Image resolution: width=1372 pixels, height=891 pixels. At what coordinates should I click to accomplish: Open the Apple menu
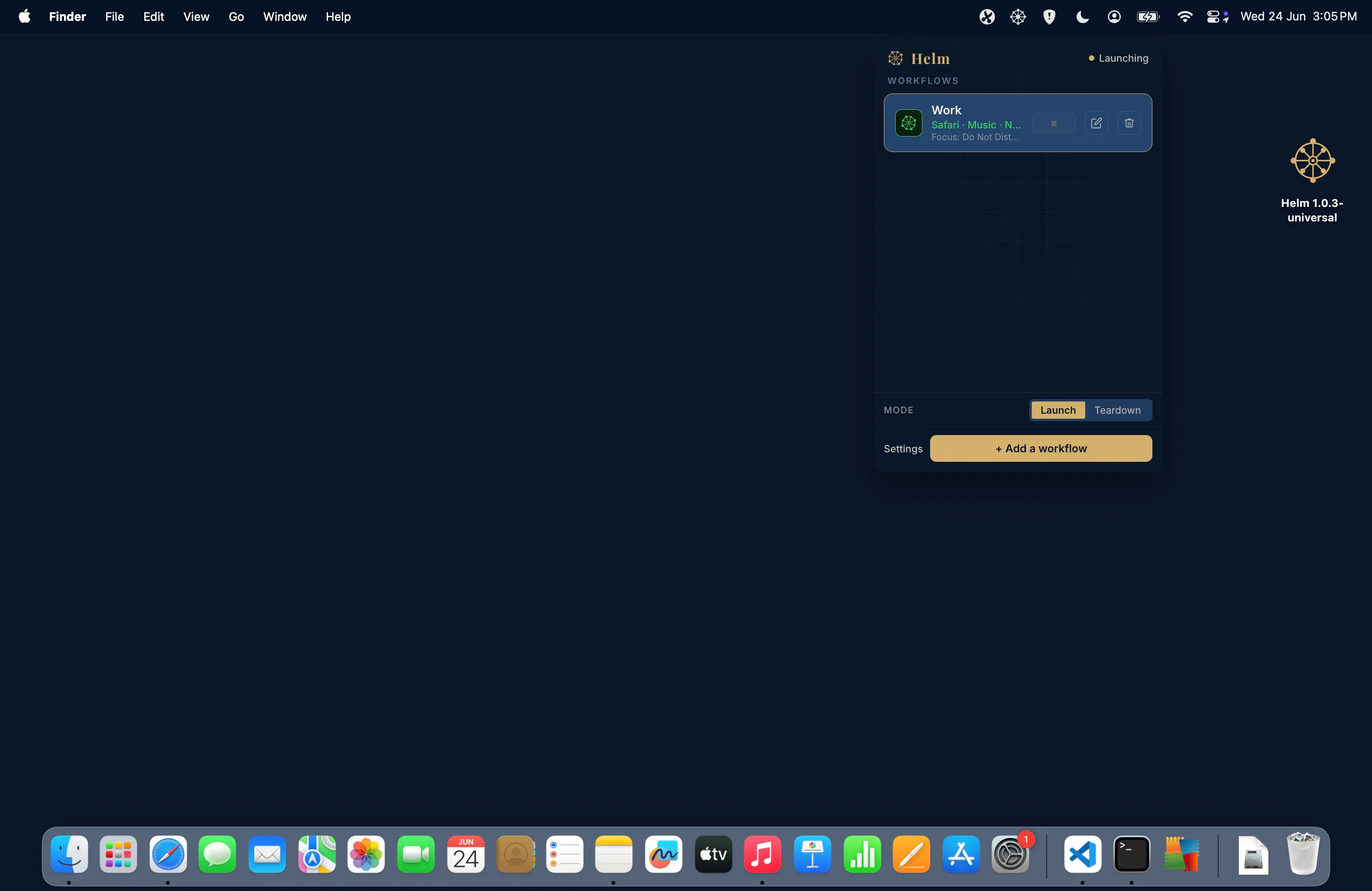coord(24,17)
